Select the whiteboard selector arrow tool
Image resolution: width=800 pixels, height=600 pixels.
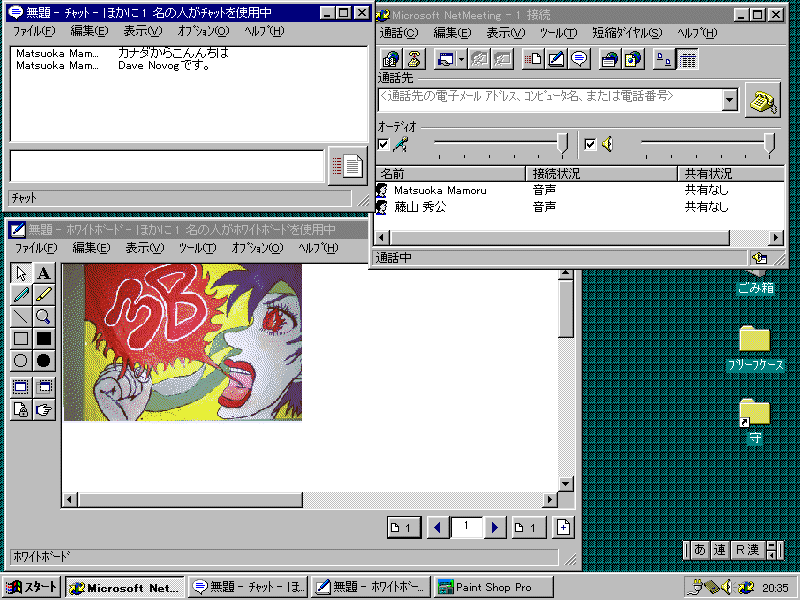21,273
